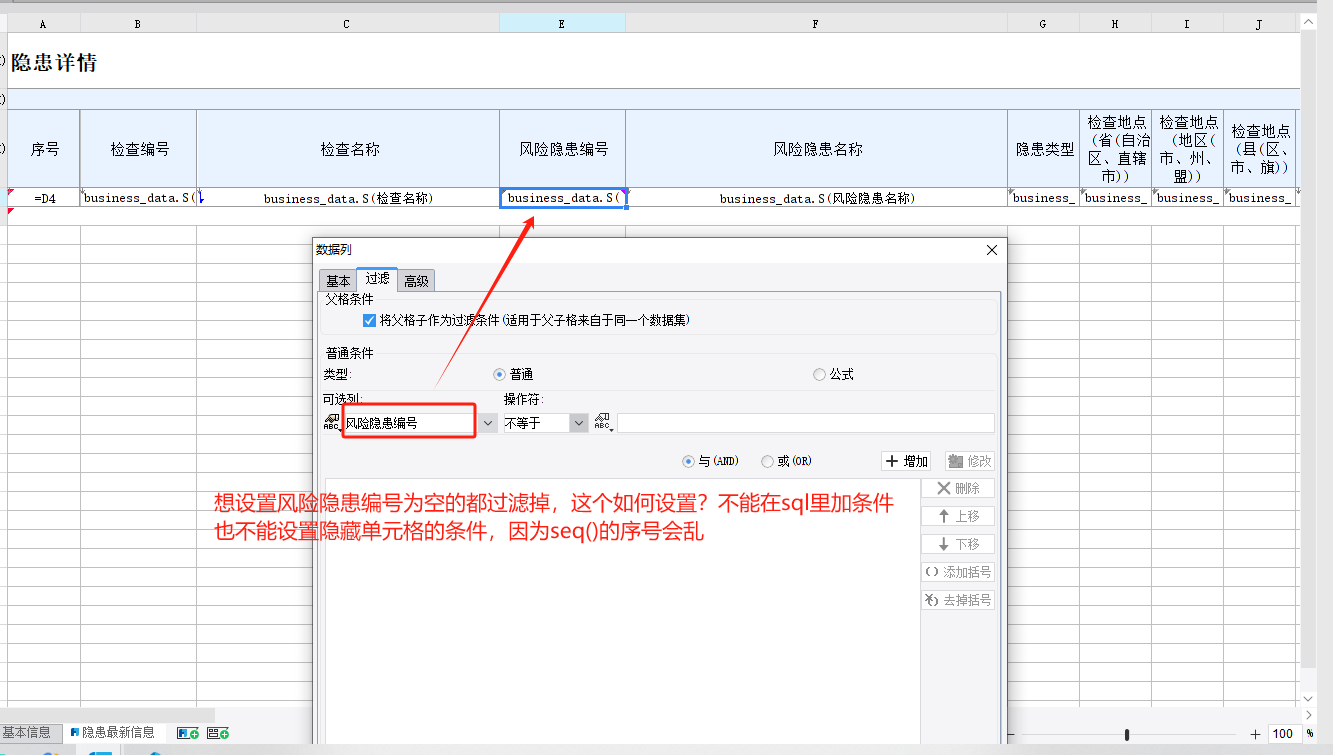The image size is (1333, 755).
Task: Select column J header
Action: pos(1259,23)
